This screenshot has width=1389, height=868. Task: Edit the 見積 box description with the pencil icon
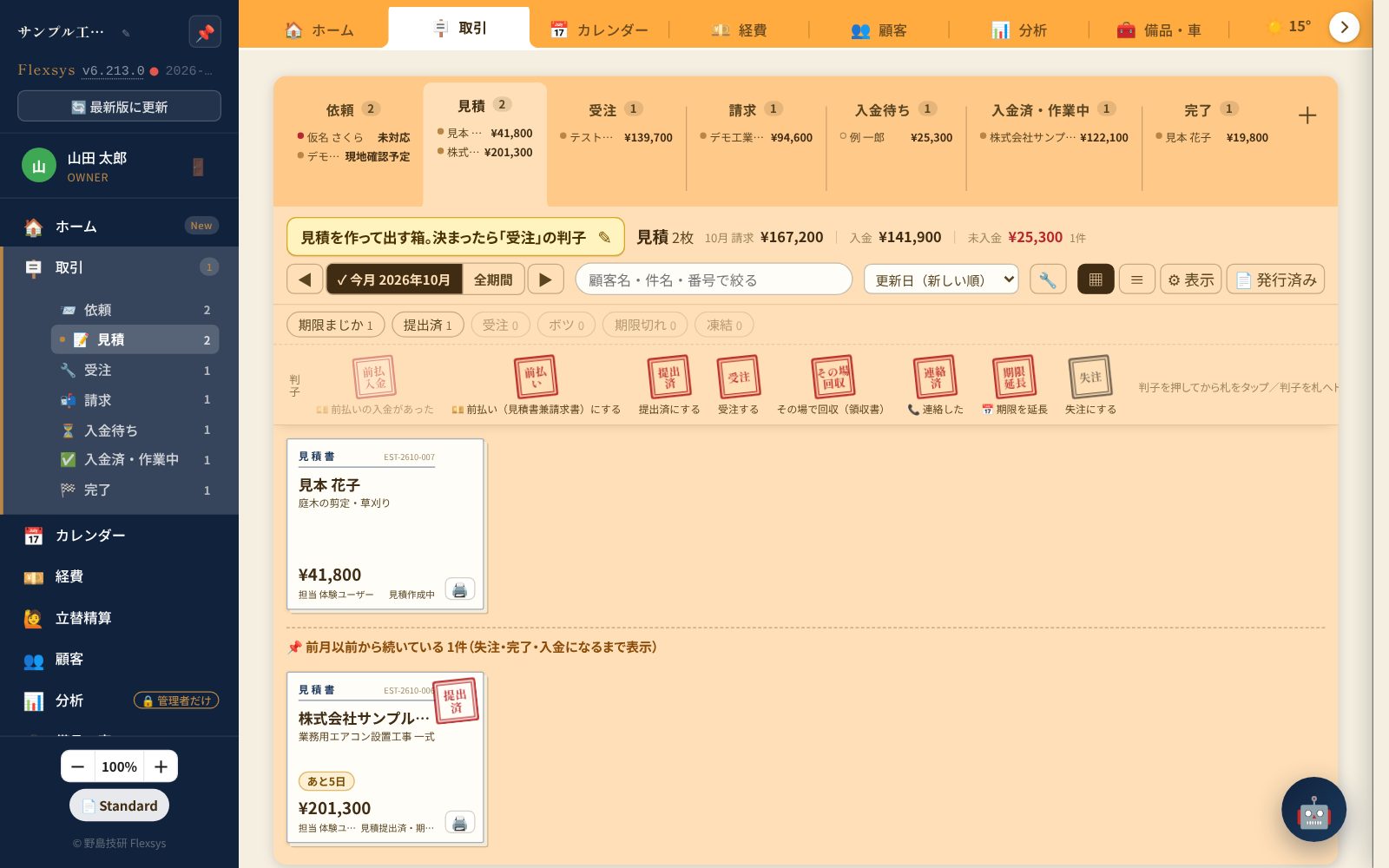pyautogui.click(x=604, y=237)
